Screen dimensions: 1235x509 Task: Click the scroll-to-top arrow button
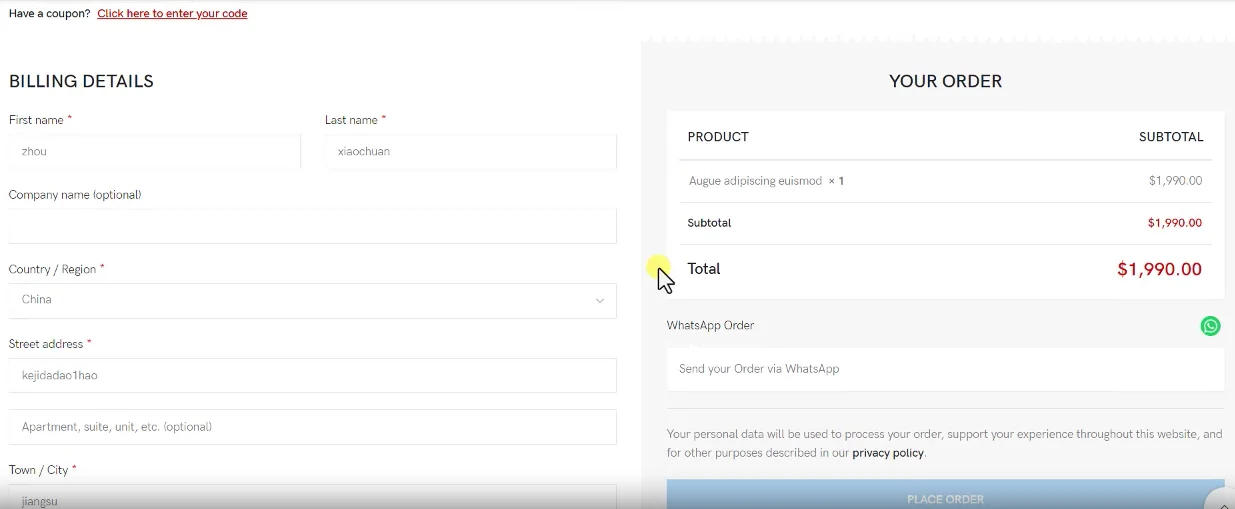coord(1223,501)
